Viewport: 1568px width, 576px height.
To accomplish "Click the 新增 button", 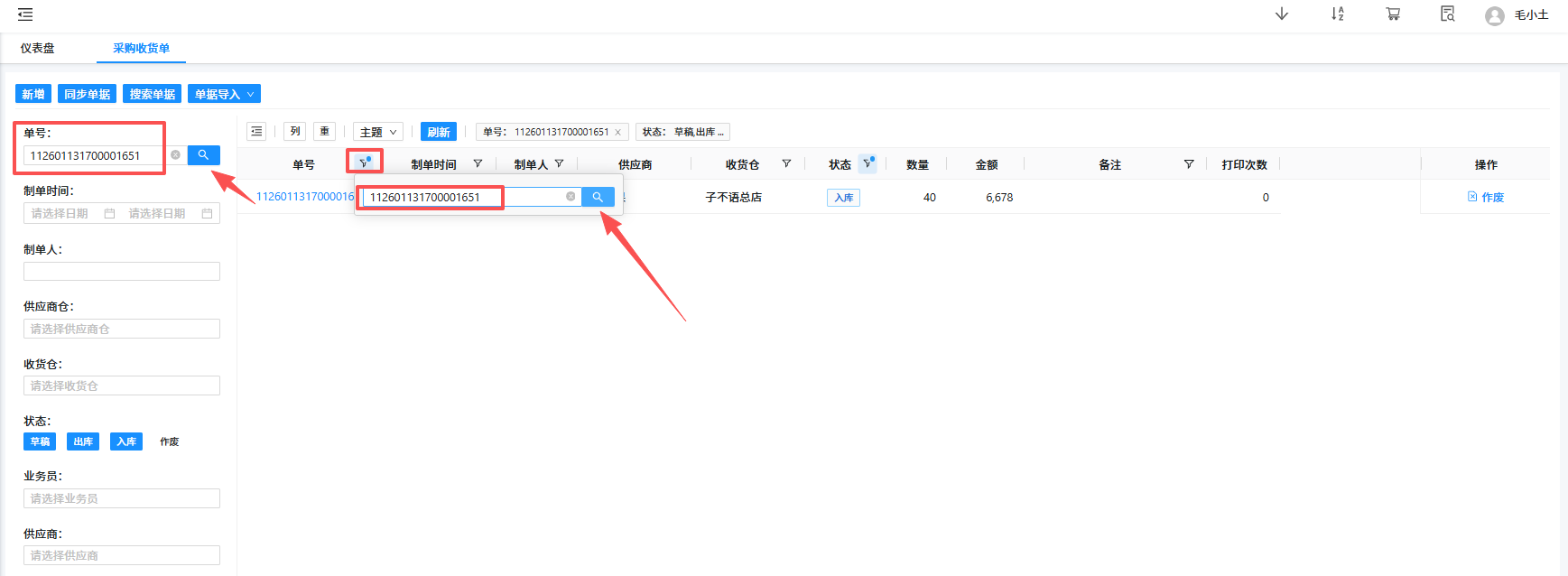I will point(33,94).
